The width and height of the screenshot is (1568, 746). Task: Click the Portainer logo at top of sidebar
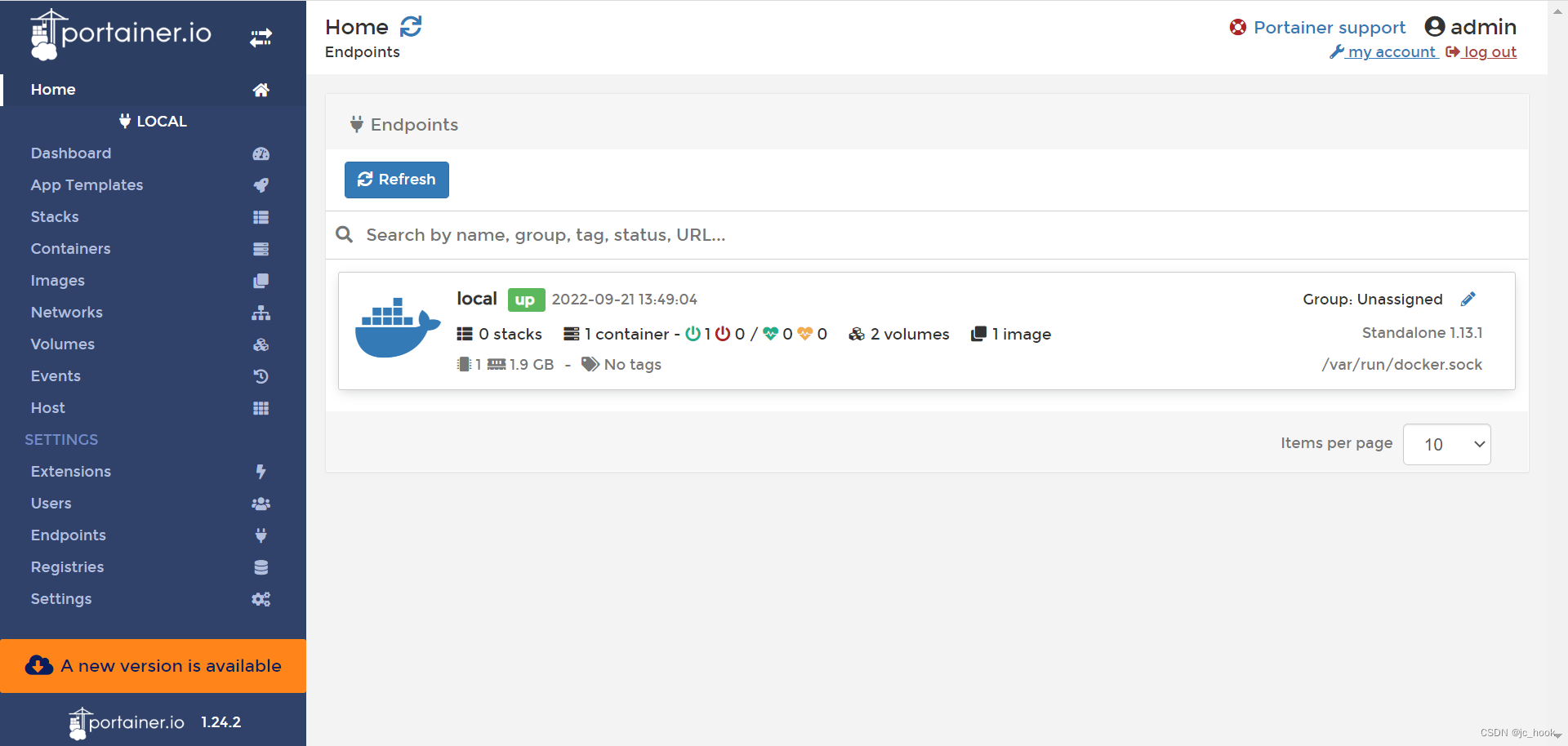[x=120, y=34]
